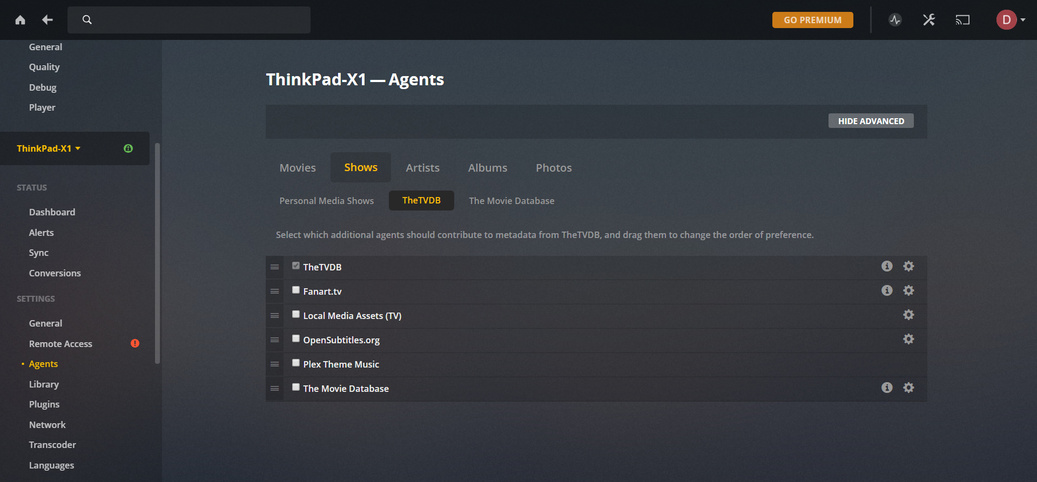1037x482 pixels.
Task: Open gear settings for Local Media Assets
Action: [909, 315]
